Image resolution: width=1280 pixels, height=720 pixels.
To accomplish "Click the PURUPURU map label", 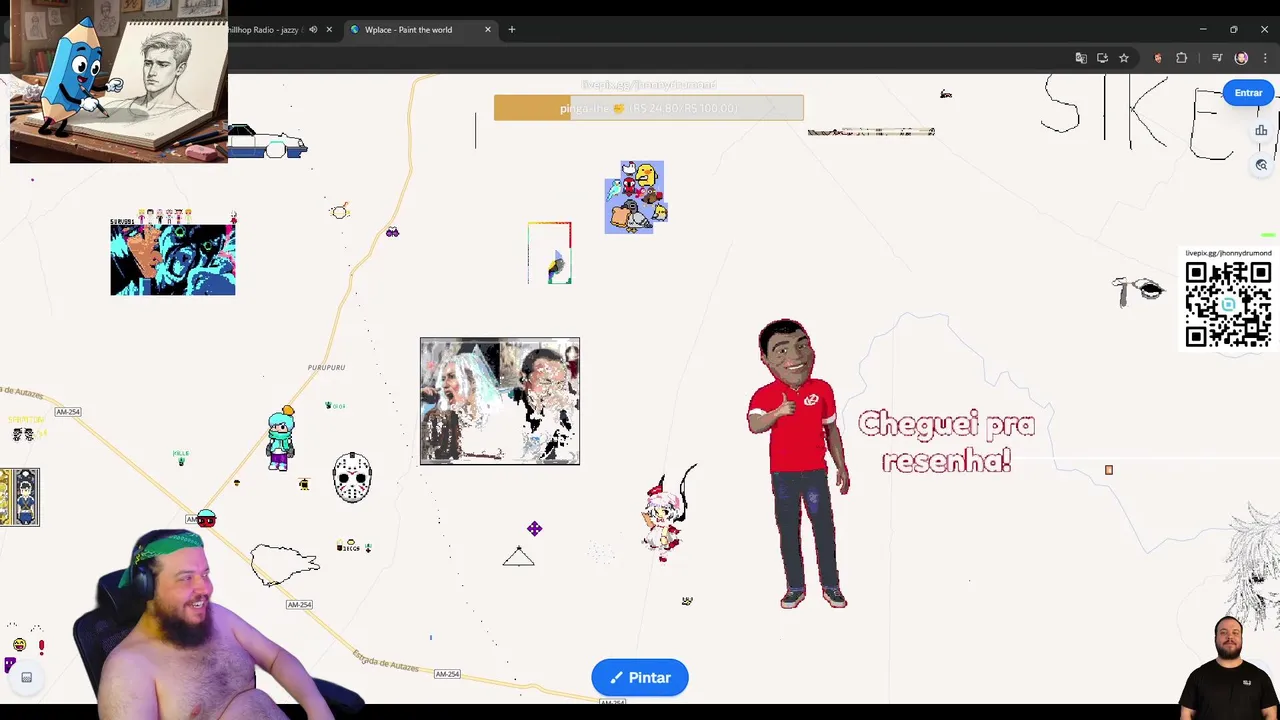I will click(x=326, y=367).
